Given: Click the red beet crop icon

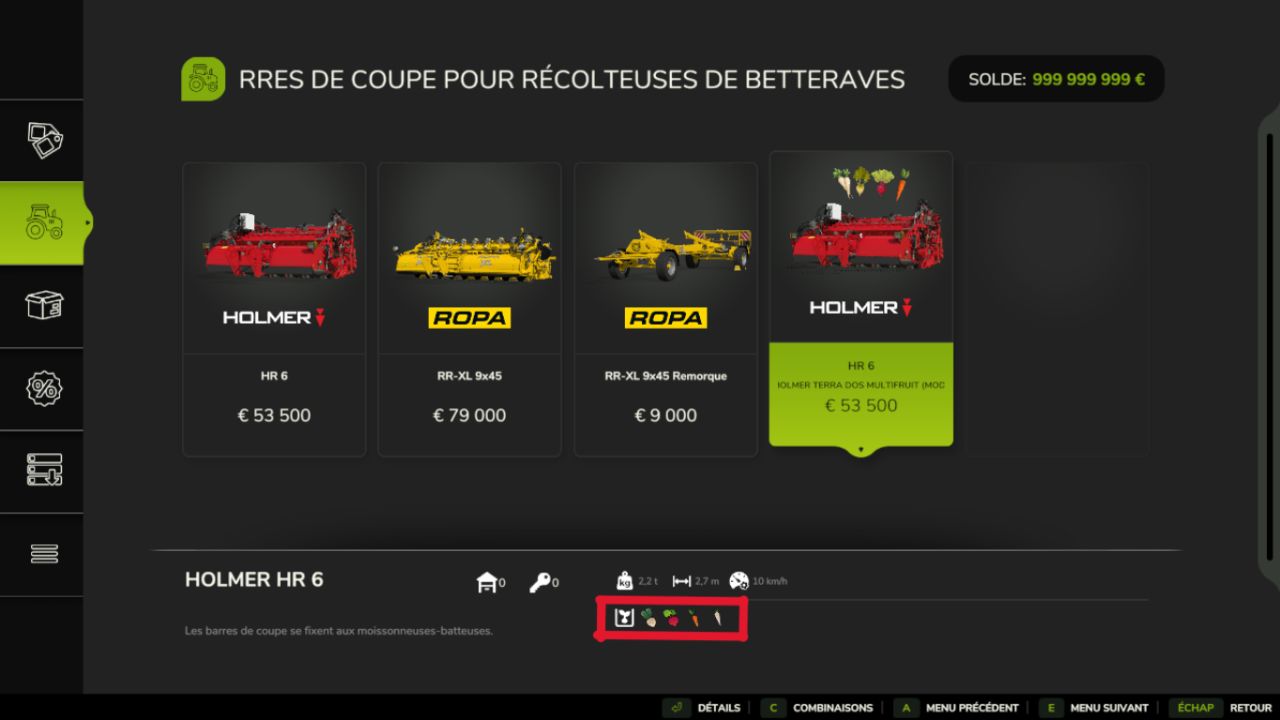Looking at the screenshot, I should pyautogui.click(x=670, y=619).
